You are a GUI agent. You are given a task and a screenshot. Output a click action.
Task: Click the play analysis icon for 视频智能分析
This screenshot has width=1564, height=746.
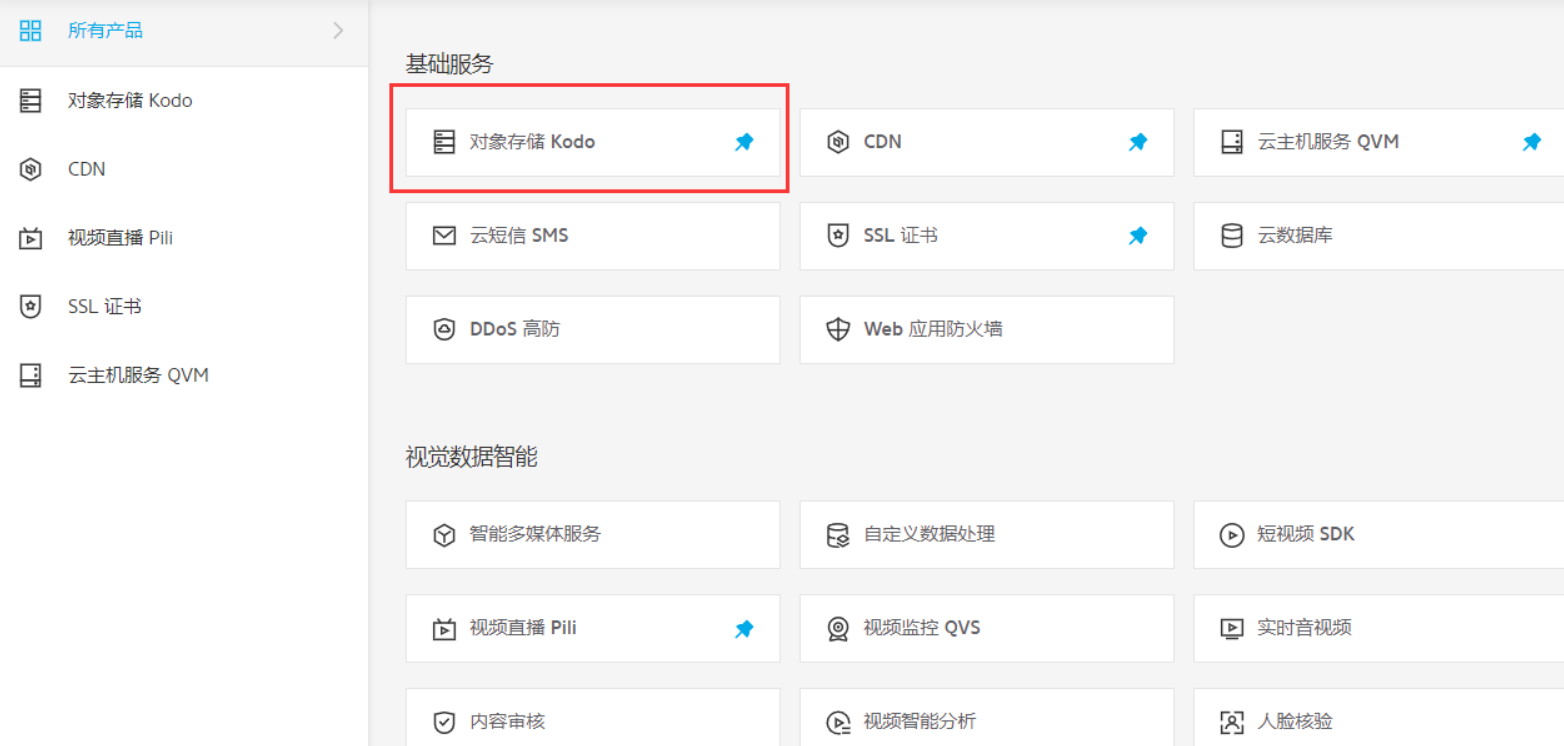[x=838, y=722]
